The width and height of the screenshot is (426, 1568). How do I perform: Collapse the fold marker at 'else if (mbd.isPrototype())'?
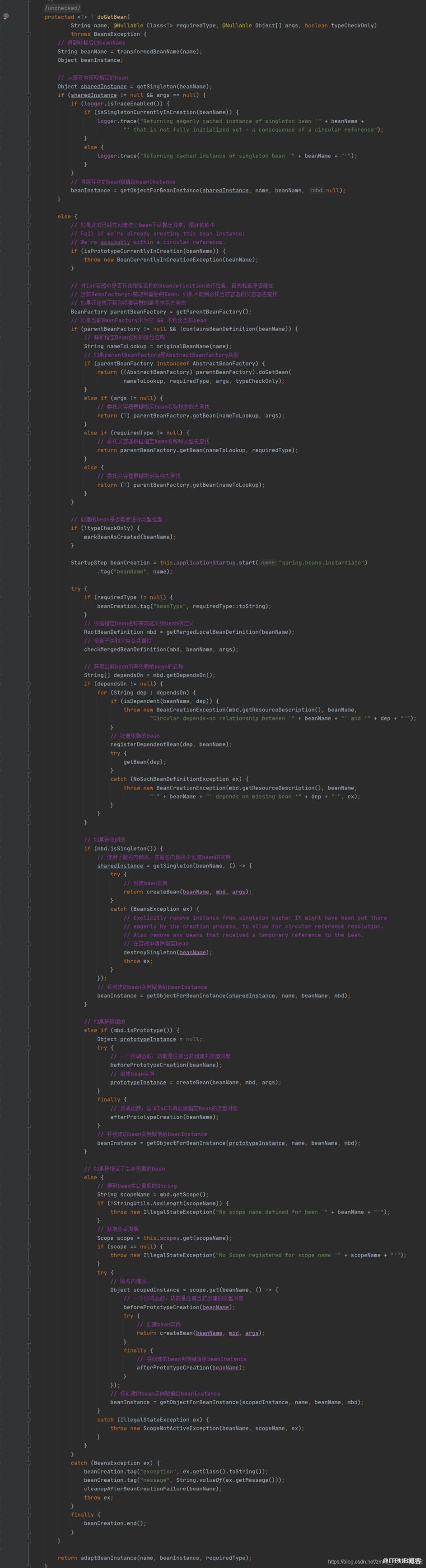pos(28,1030)
